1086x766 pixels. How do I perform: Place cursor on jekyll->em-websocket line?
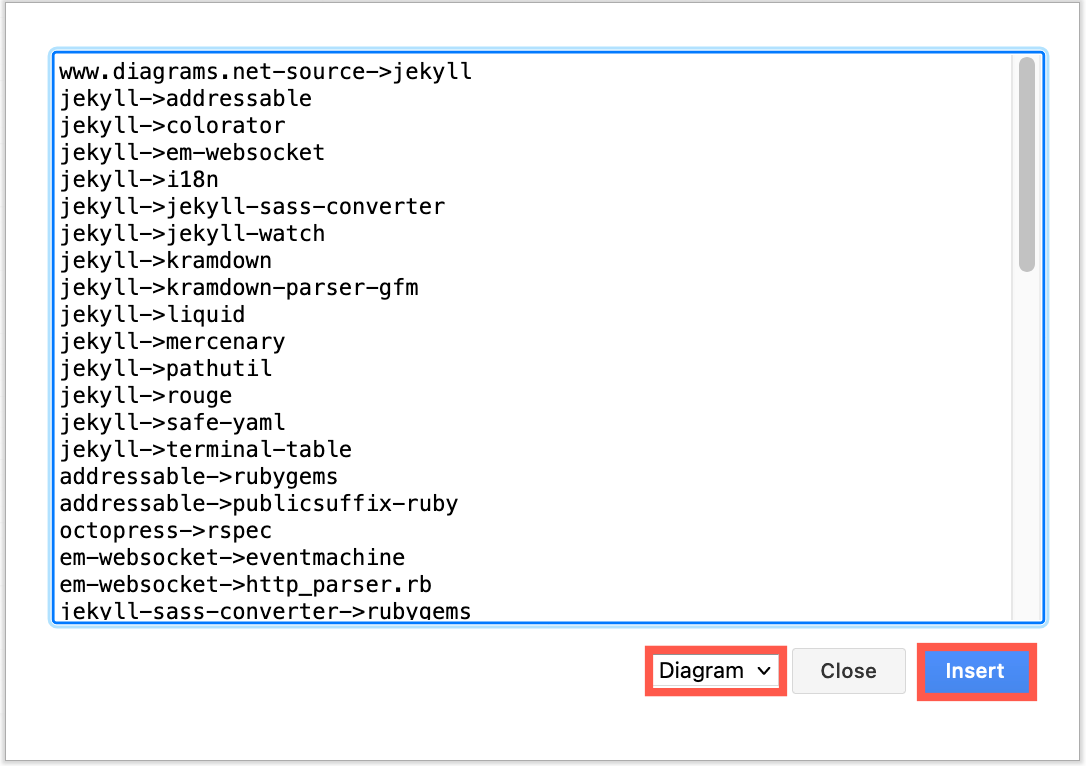tap(190, 152)
